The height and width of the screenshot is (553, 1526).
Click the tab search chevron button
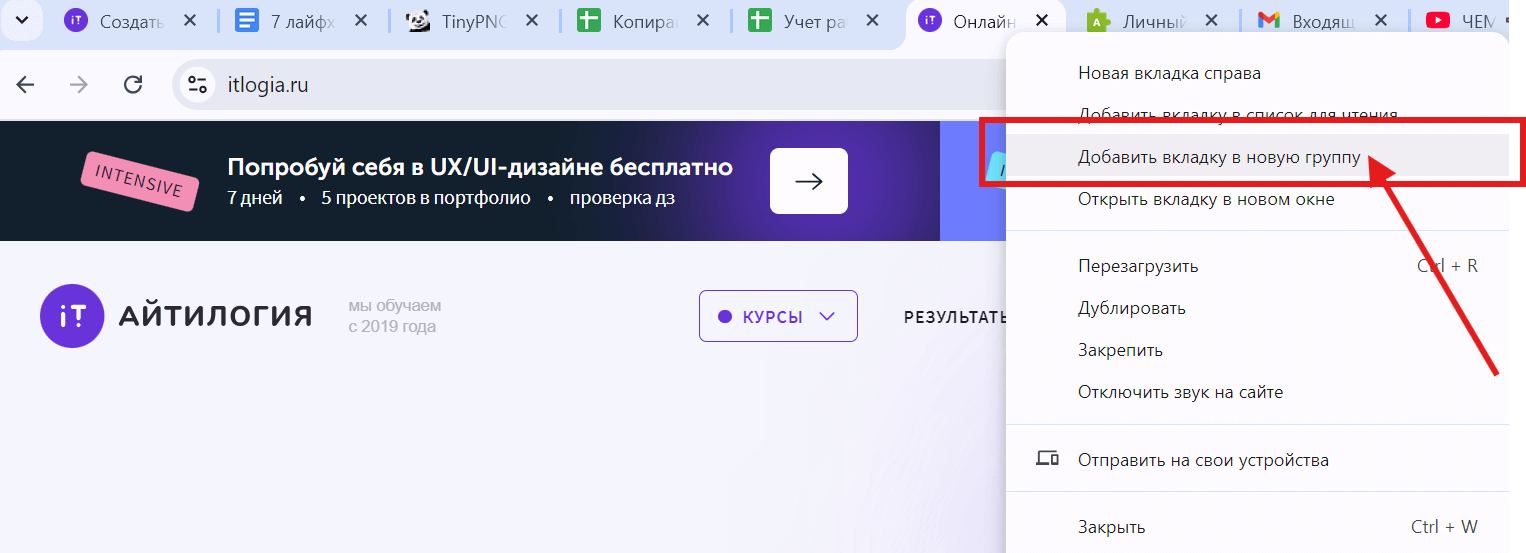22,21
